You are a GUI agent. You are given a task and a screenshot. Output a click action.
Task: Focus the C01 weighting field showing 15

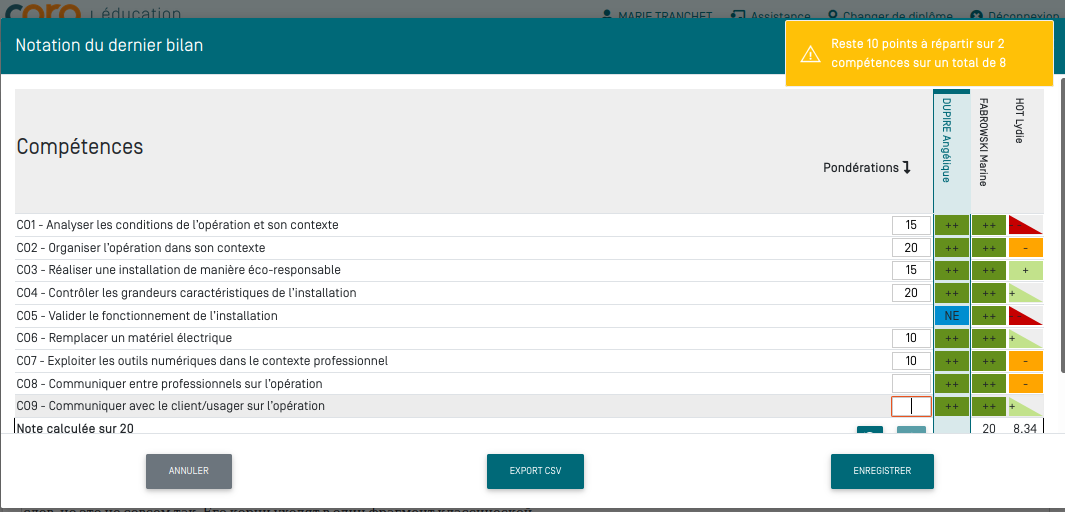tap(911, 225)
